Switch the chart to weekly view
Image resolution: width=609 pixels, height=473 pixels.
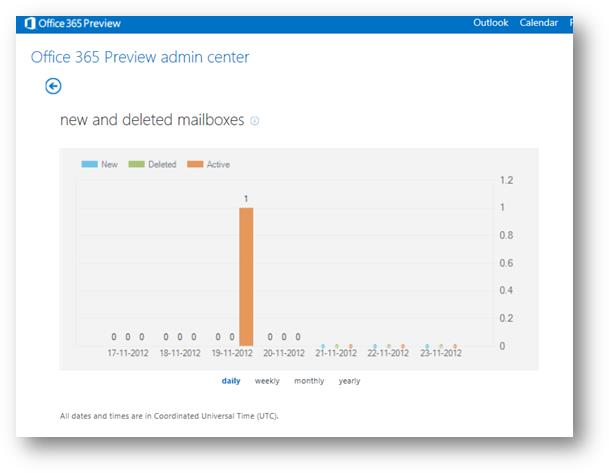coord(267,381)
